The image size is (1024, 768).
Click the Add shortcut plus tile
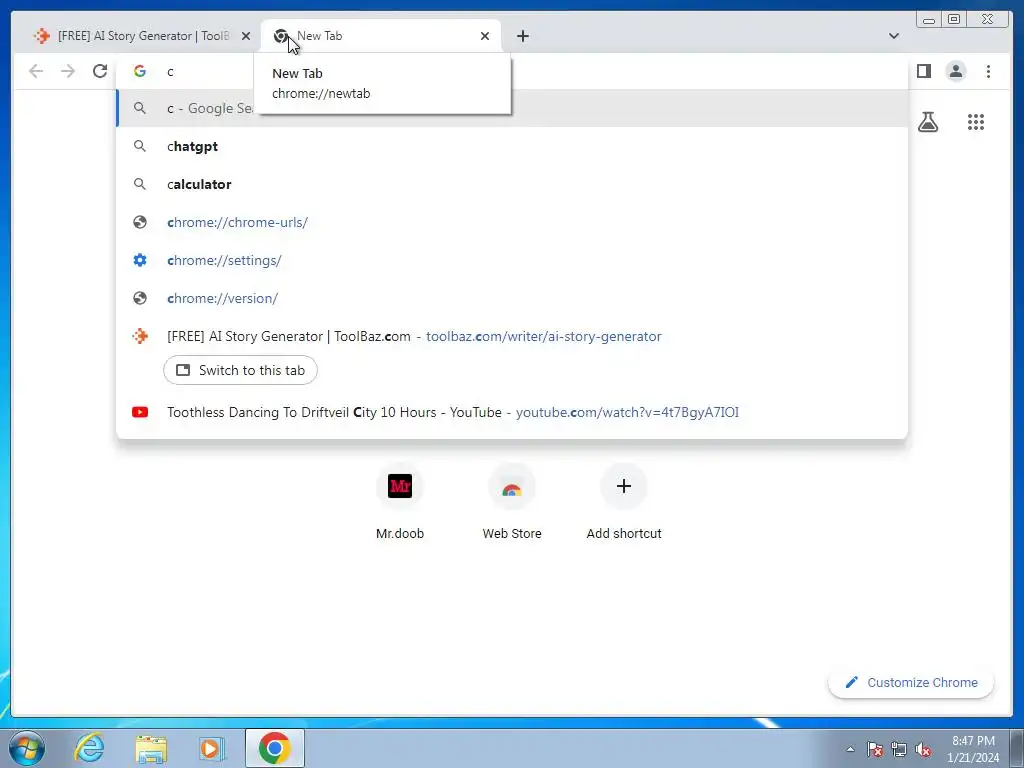(x=624, y=504)
